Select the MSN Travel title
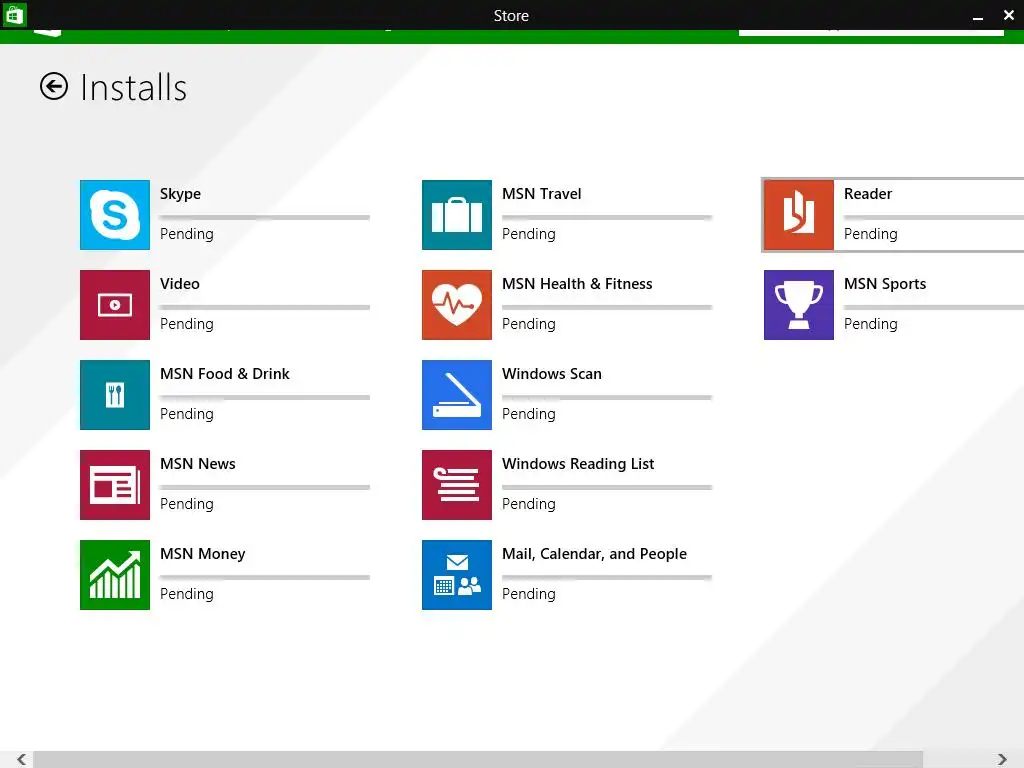 [541, 194]
